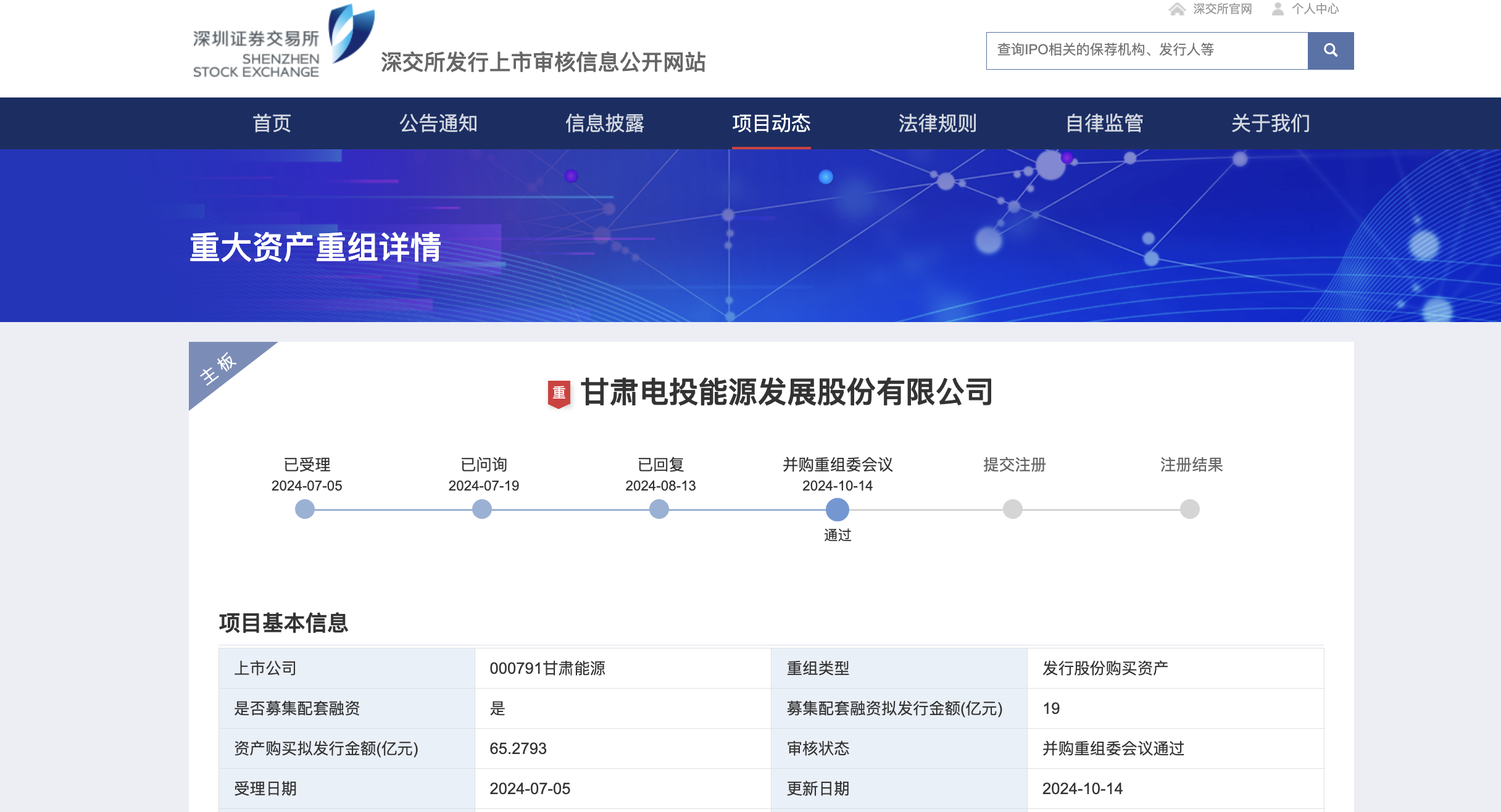Click the house icon for 深交所官网
1501x812 pixels.
pos(1177,9)
